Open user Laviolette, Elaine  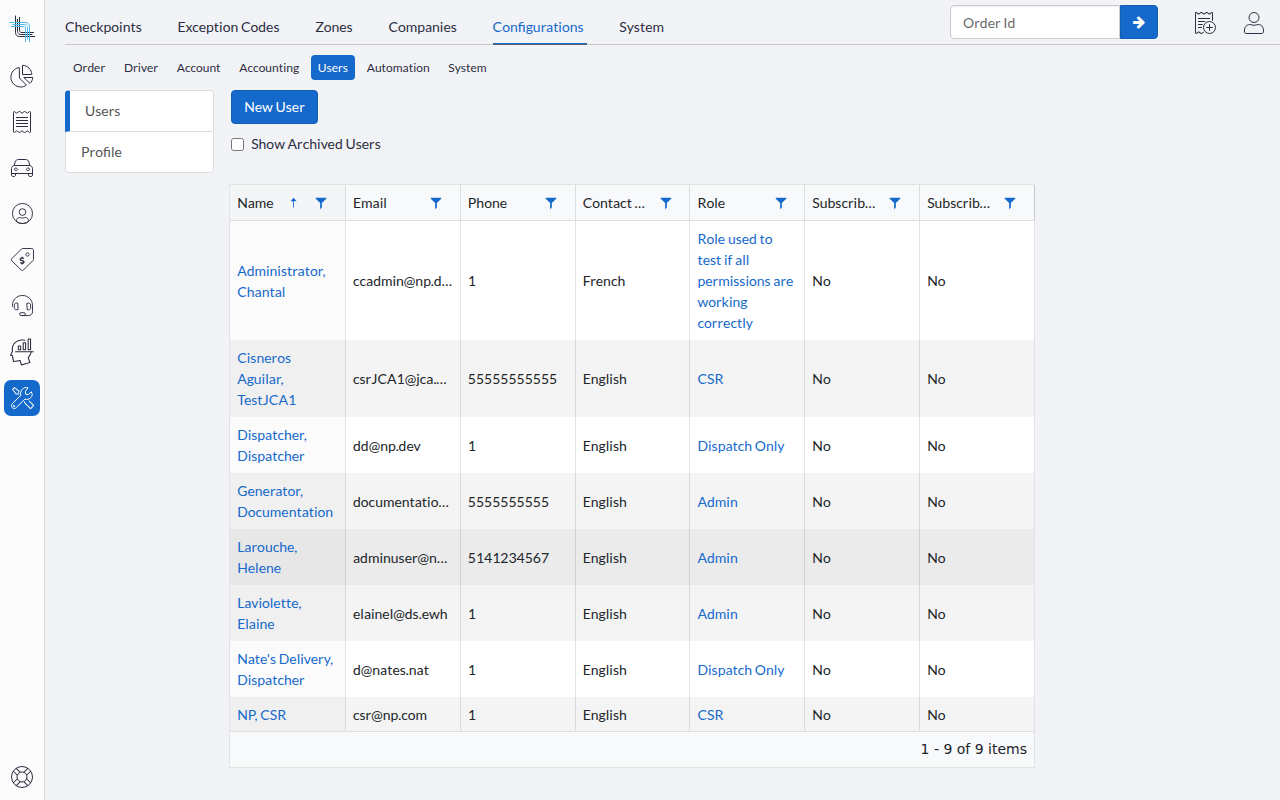pyautogui.click(x=269, y=613)
